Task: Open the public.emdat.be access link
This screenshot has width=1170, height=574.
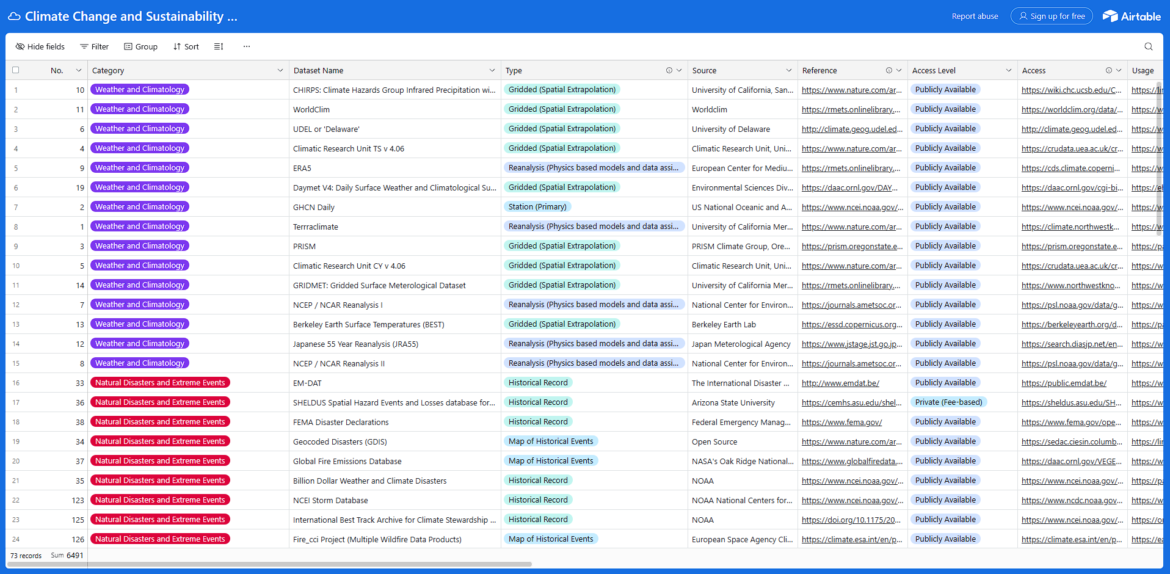Action: pyautogui.click(x=1063, y=383)
